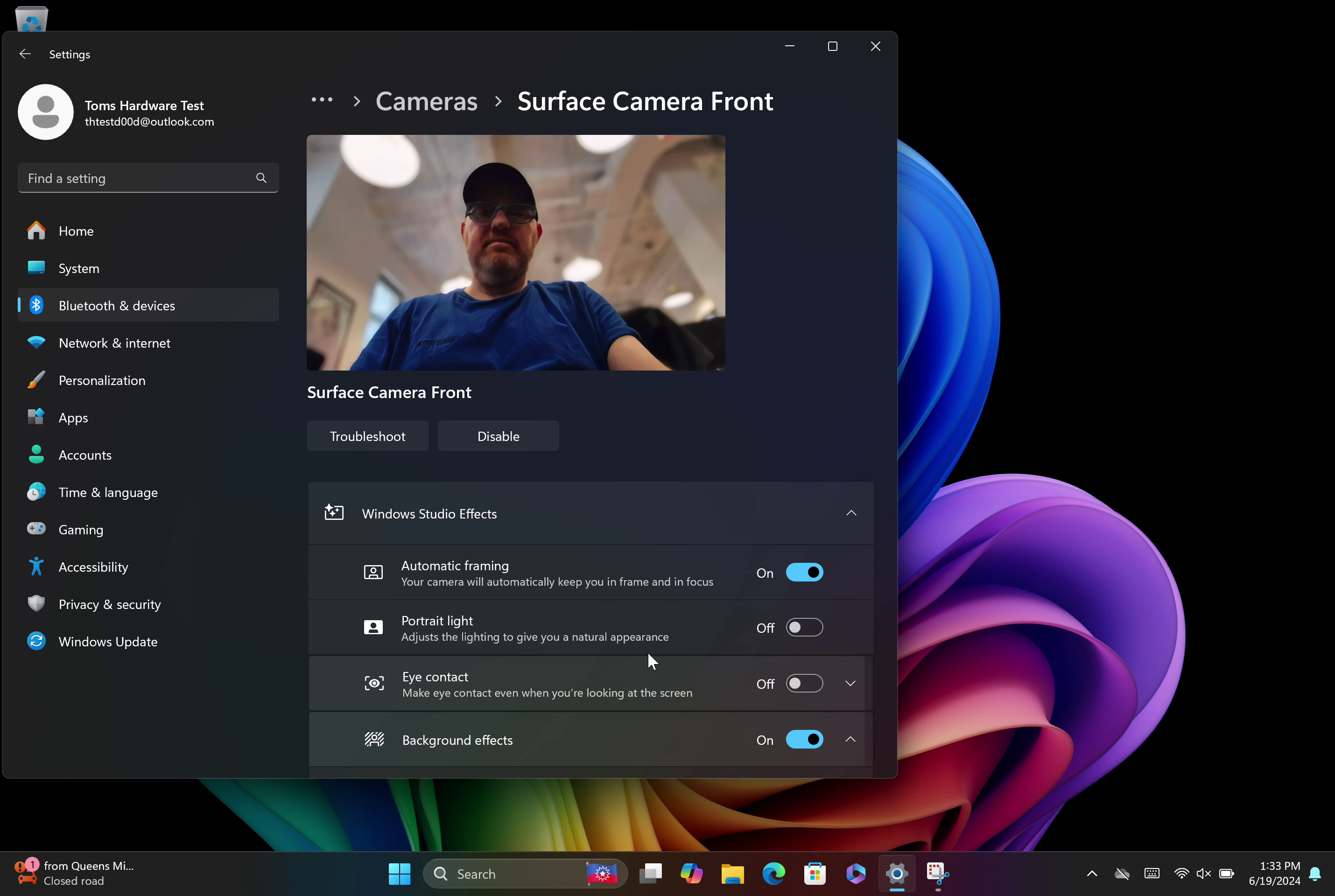Open Microsoft Edge from the taskbar

[x=773, y=873]
